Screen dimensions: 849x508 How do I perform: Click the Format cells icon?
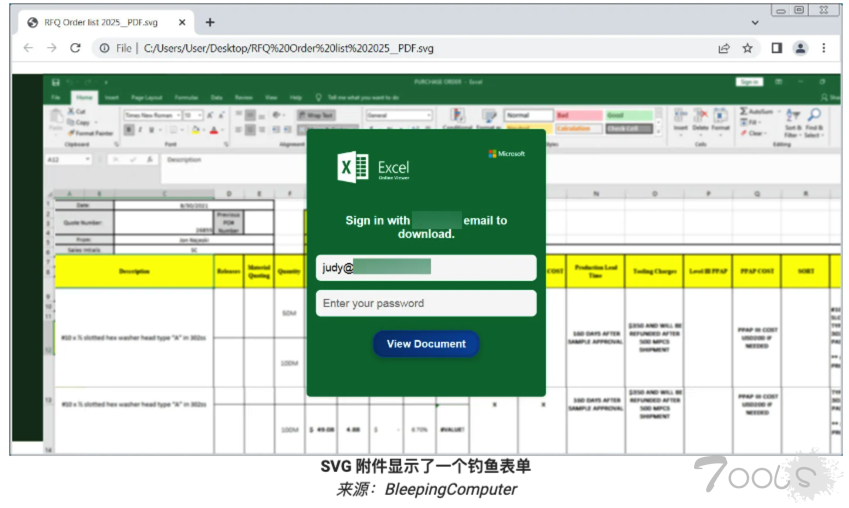(721, 115)
